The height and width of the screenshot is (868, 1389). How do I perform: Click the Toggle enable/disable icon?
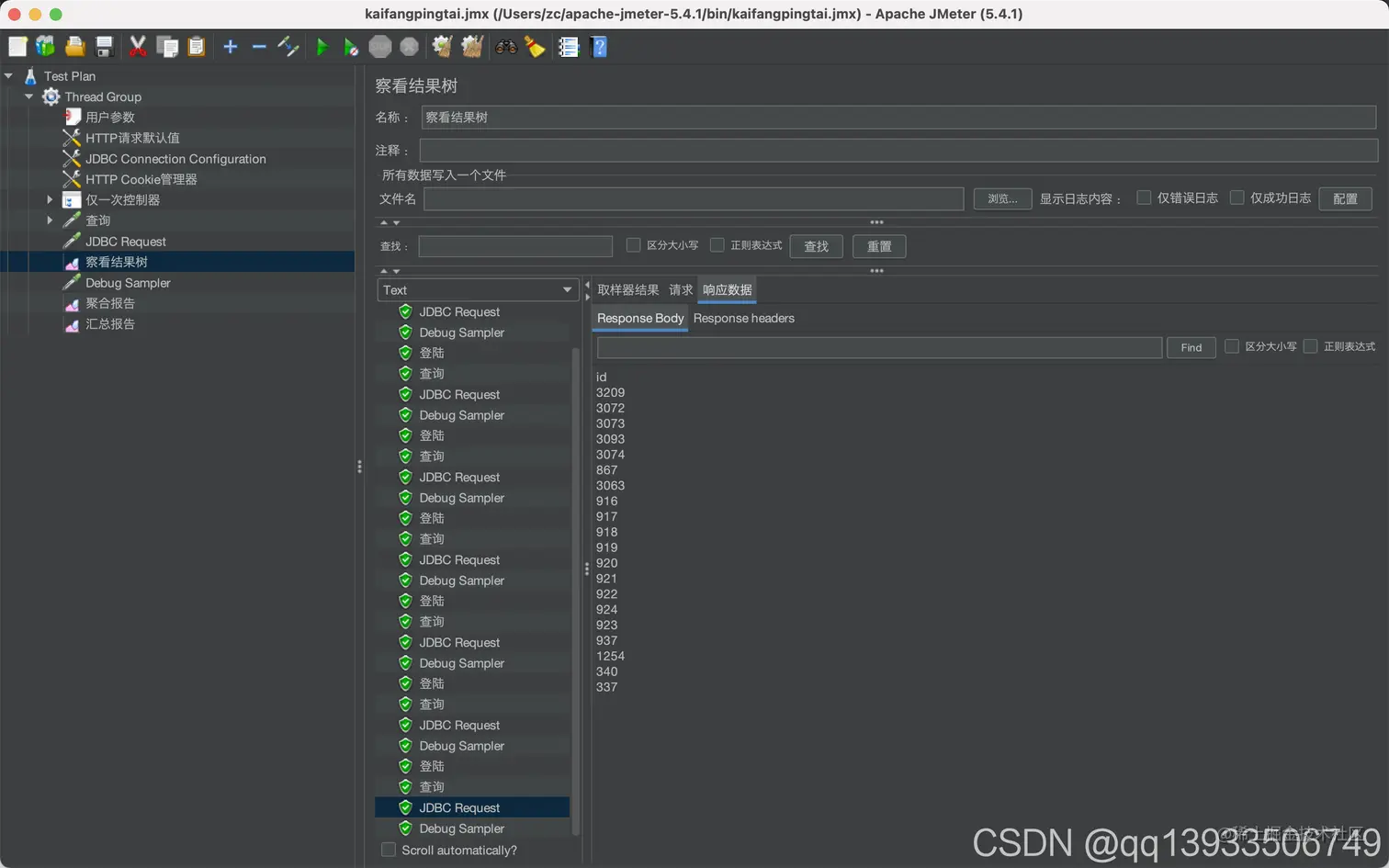click(288, 47)
